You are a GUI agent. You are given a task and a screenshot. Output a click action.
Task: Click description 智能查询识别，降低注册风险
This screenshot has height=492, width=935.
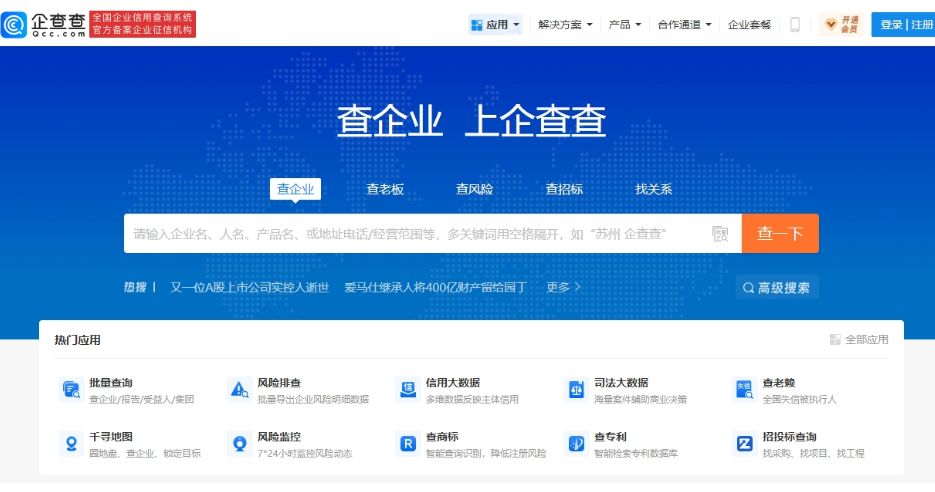pos(486,454)
